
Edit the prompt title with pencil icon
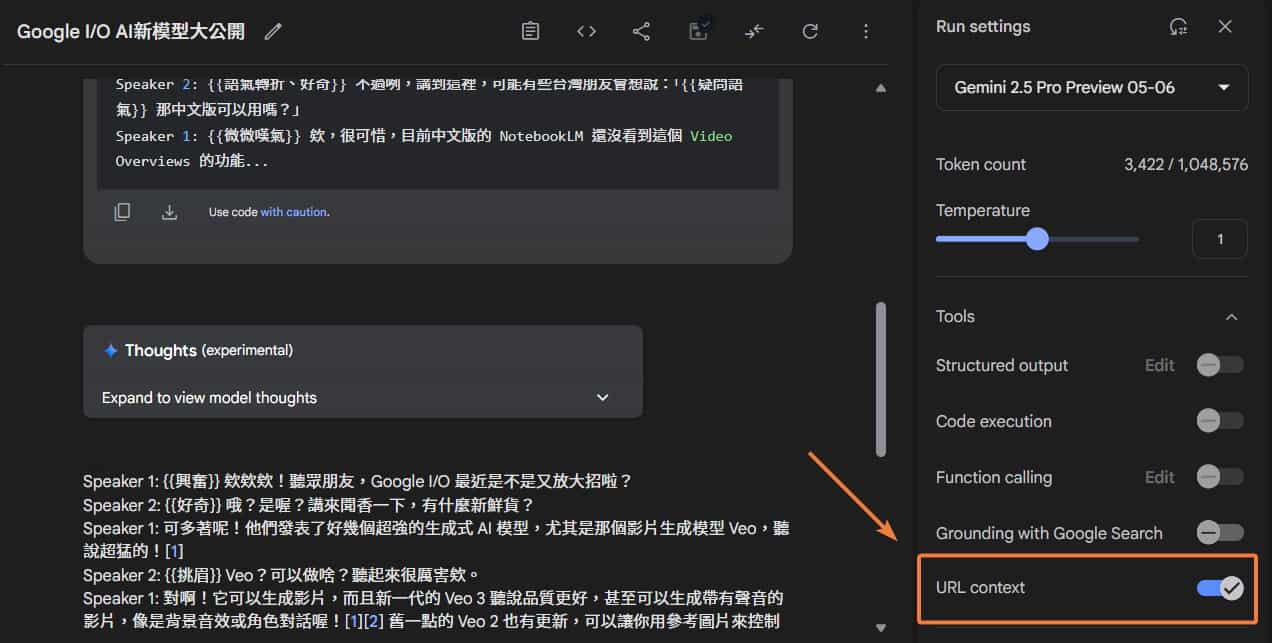coord(273,32)
